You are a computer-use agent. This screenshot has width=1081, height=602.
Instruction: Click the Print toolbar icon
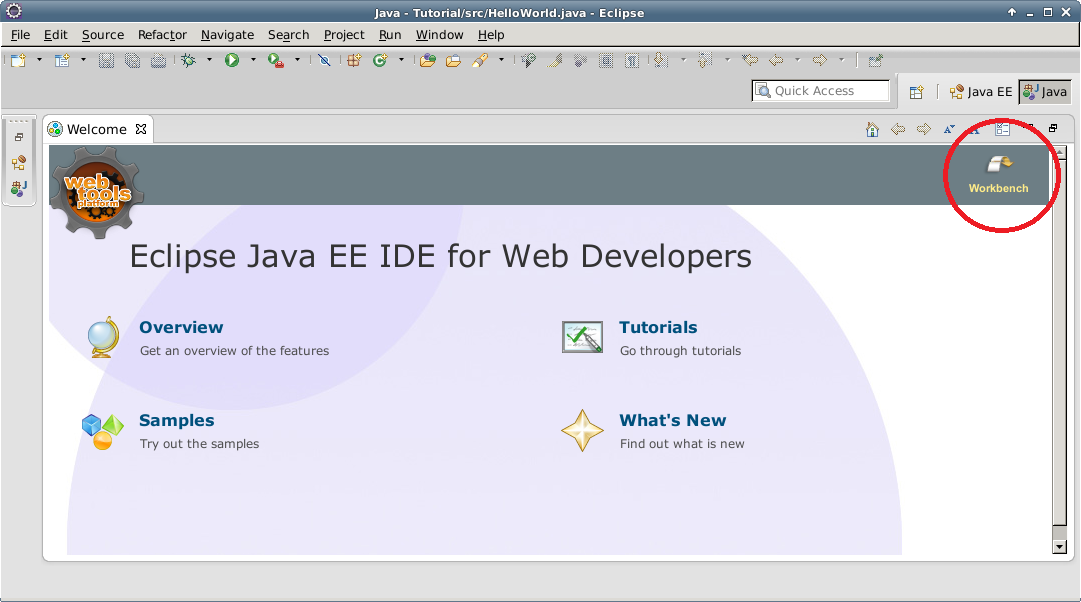click(x=159, y=61)
